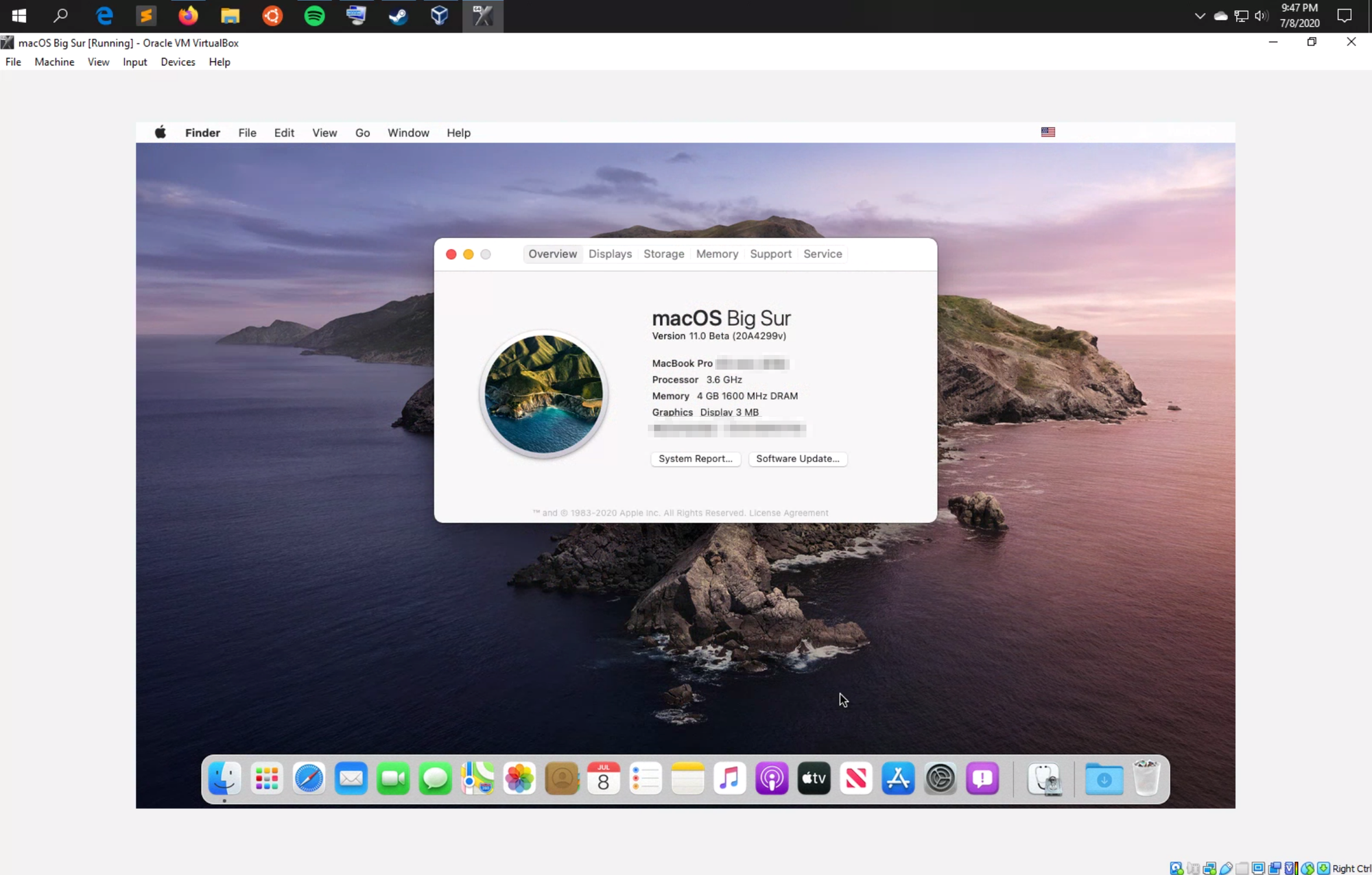The height and width of the screenshot is (875, 1372).
Task: Launch the Notes app from the dock
Action: pyautogui.click(x=688, y=778)
